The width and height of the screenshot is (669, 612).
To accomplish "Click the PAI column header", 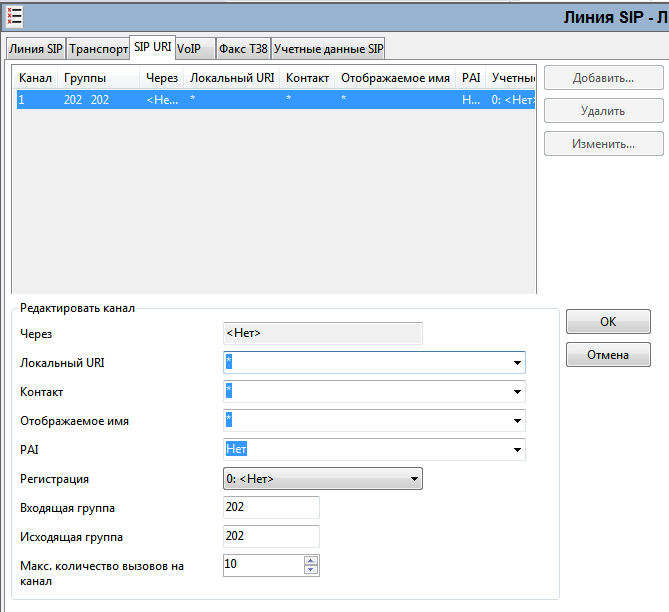I will 471,78.
